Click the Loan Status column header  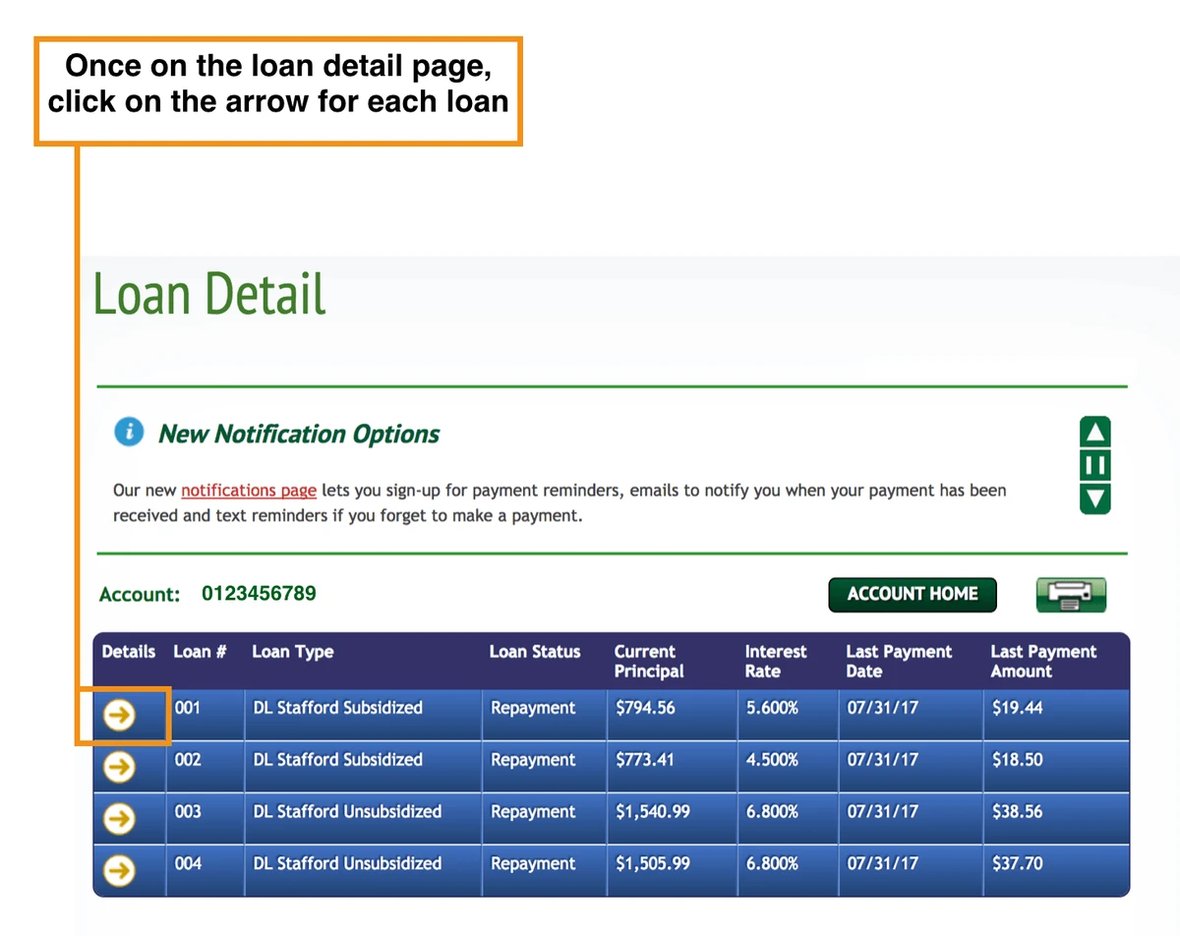pos(533,652)
